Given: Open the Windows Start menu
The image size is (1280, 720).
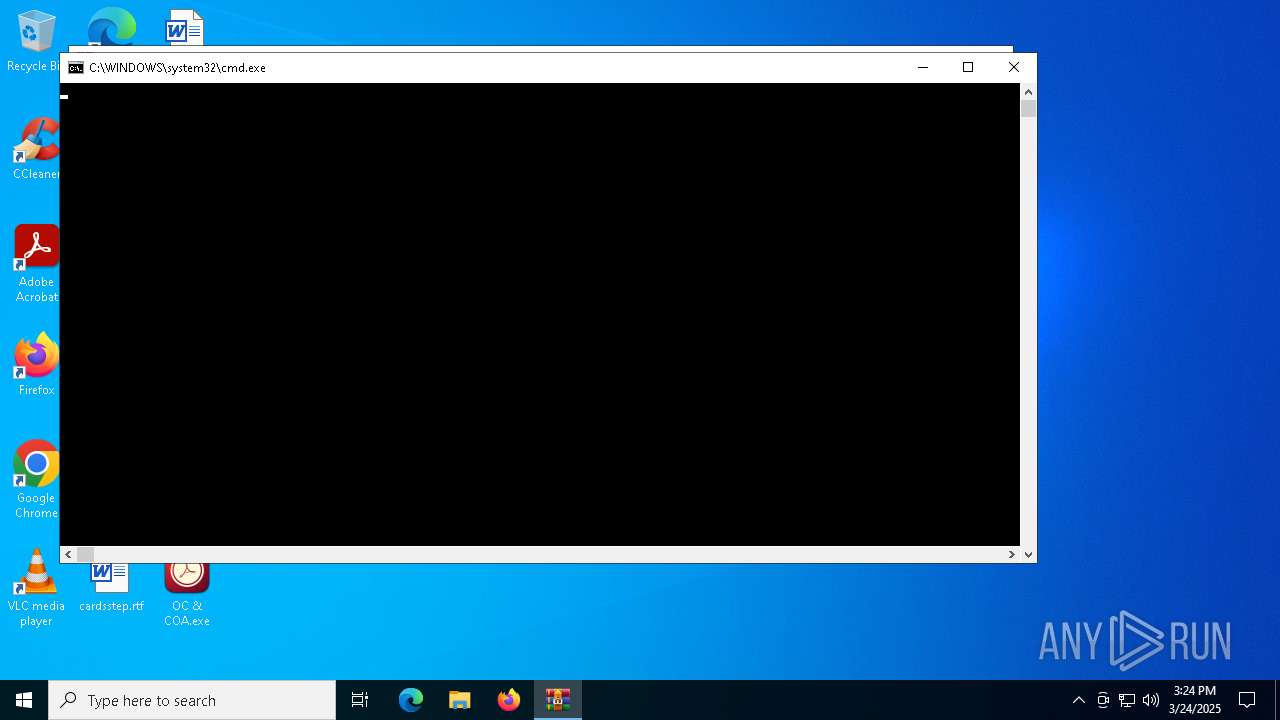Looking at the screenshot, I should point(24,700).
